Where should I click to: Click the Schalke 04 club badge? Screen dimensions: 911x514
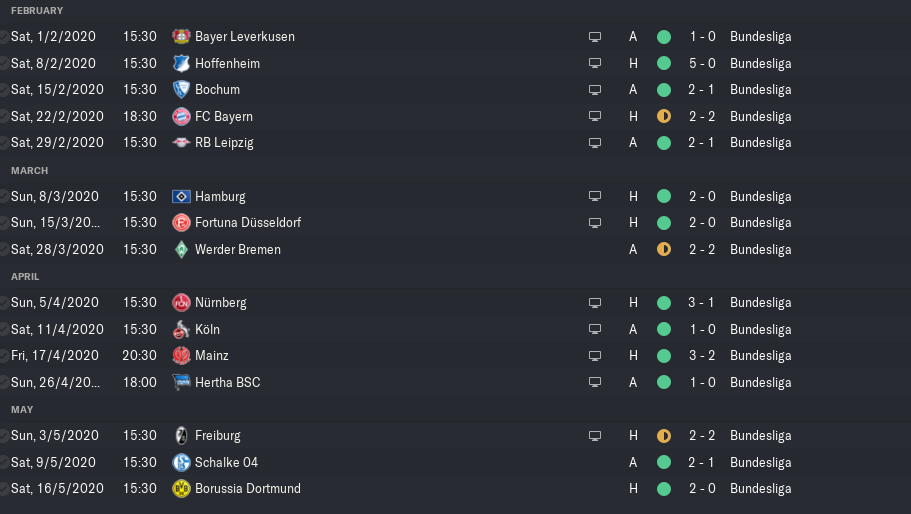click(181, 462)
